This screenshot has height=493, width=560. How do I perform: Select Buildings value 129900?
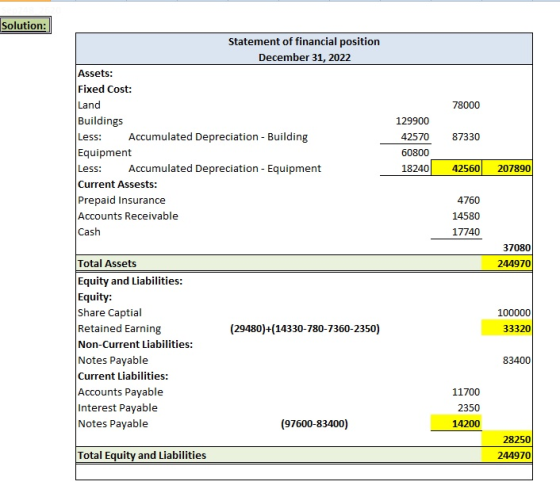[412, 121]
